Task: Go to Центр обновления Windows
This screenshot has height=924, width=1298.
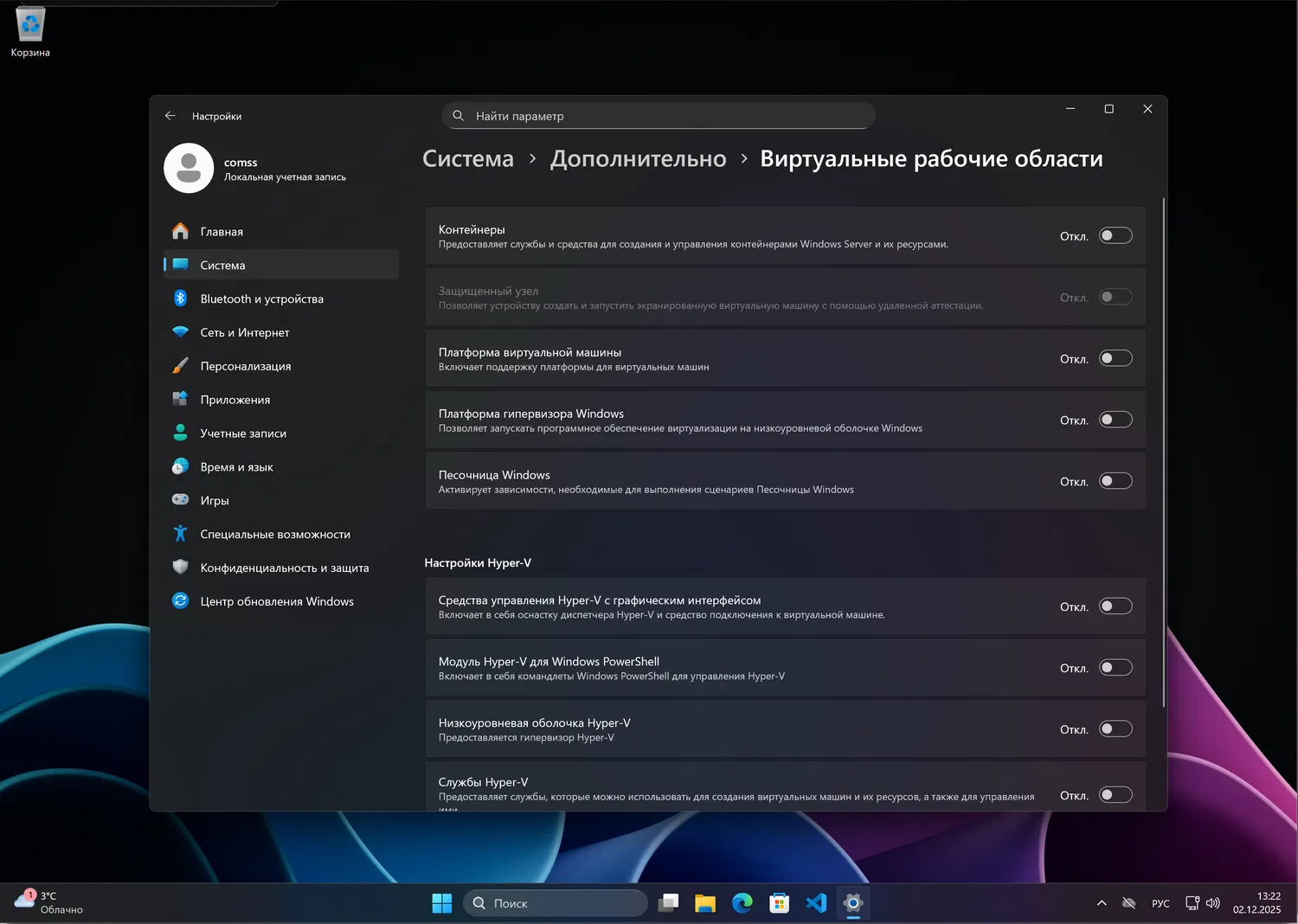Action: coord(281,600)
